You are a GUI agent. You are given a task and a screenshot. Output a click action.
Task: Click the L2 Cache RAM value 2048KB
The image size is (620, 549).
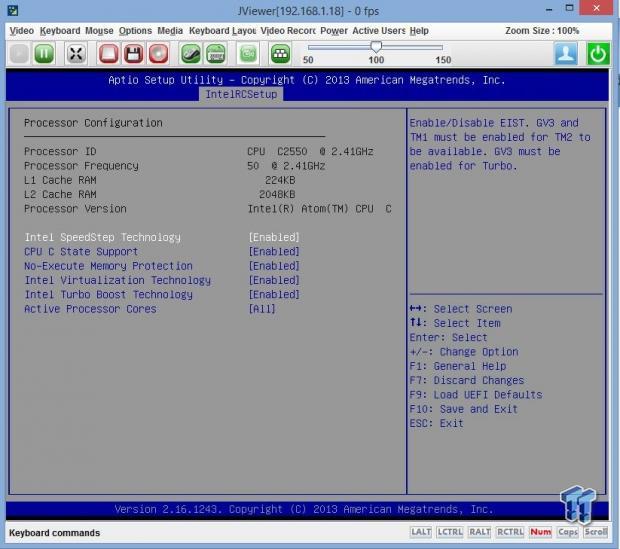click(277, 194)
